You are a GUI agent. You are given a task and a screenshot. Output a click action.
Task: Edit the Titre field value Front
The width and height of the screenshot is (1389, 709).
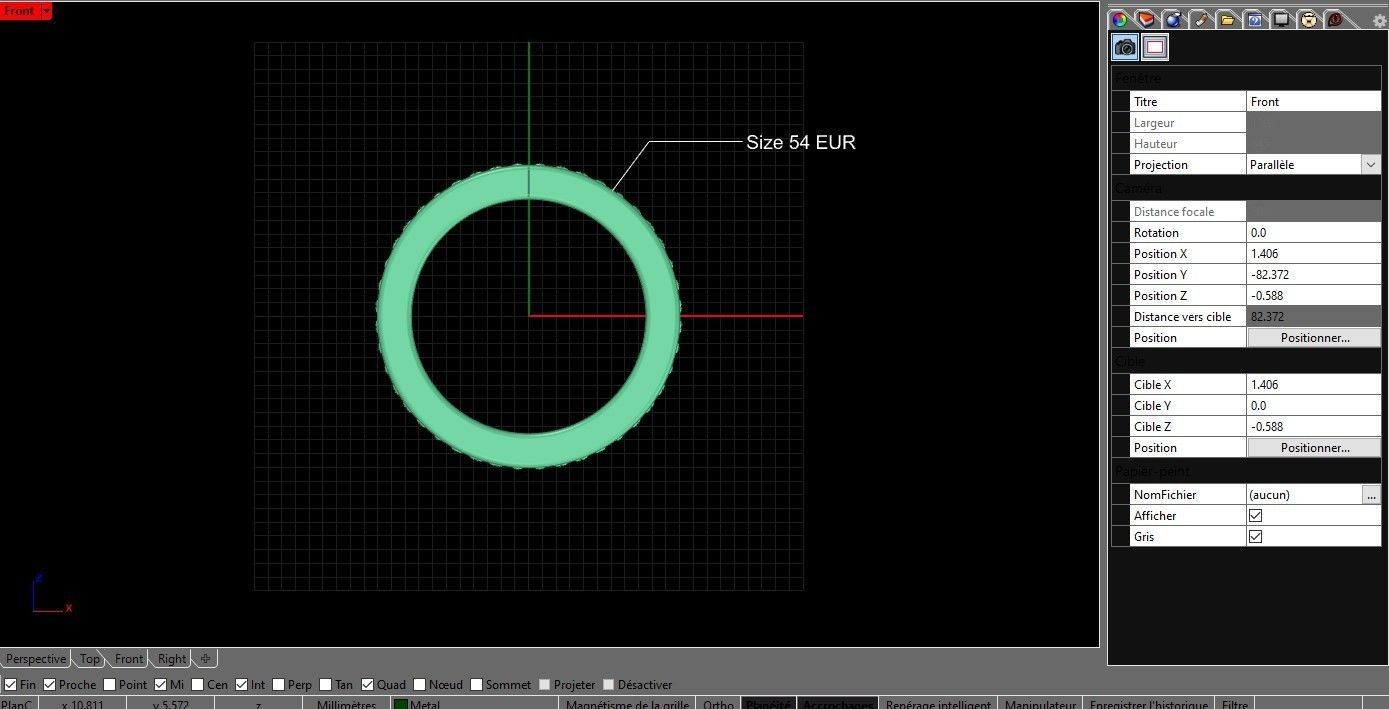tap(1314, 102)
